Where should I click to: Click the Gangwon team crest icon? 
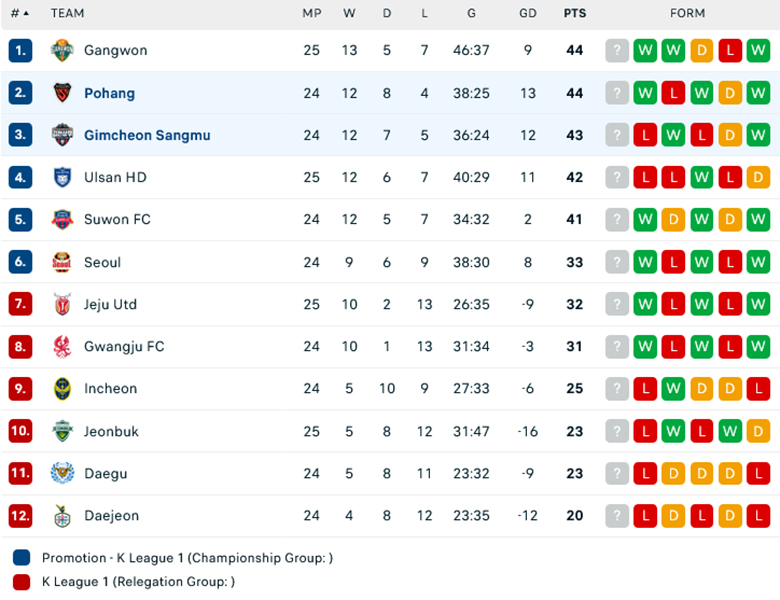62,51
